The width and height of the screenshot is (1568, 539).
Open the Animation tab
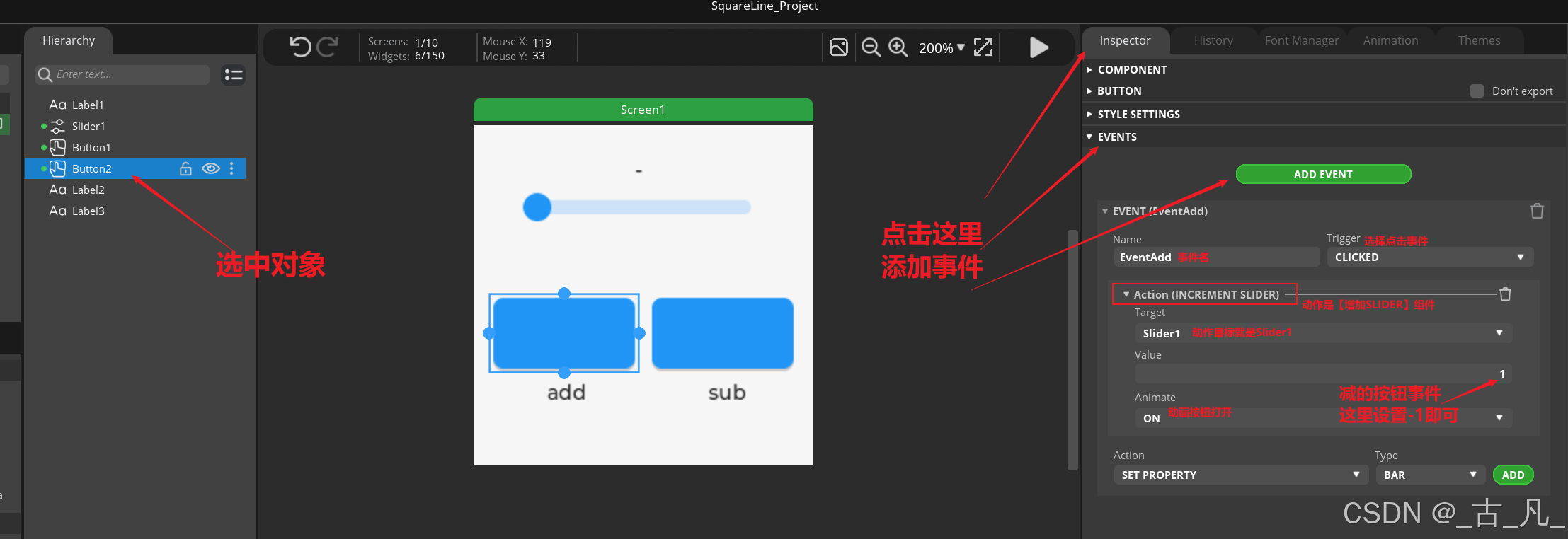1390,40
